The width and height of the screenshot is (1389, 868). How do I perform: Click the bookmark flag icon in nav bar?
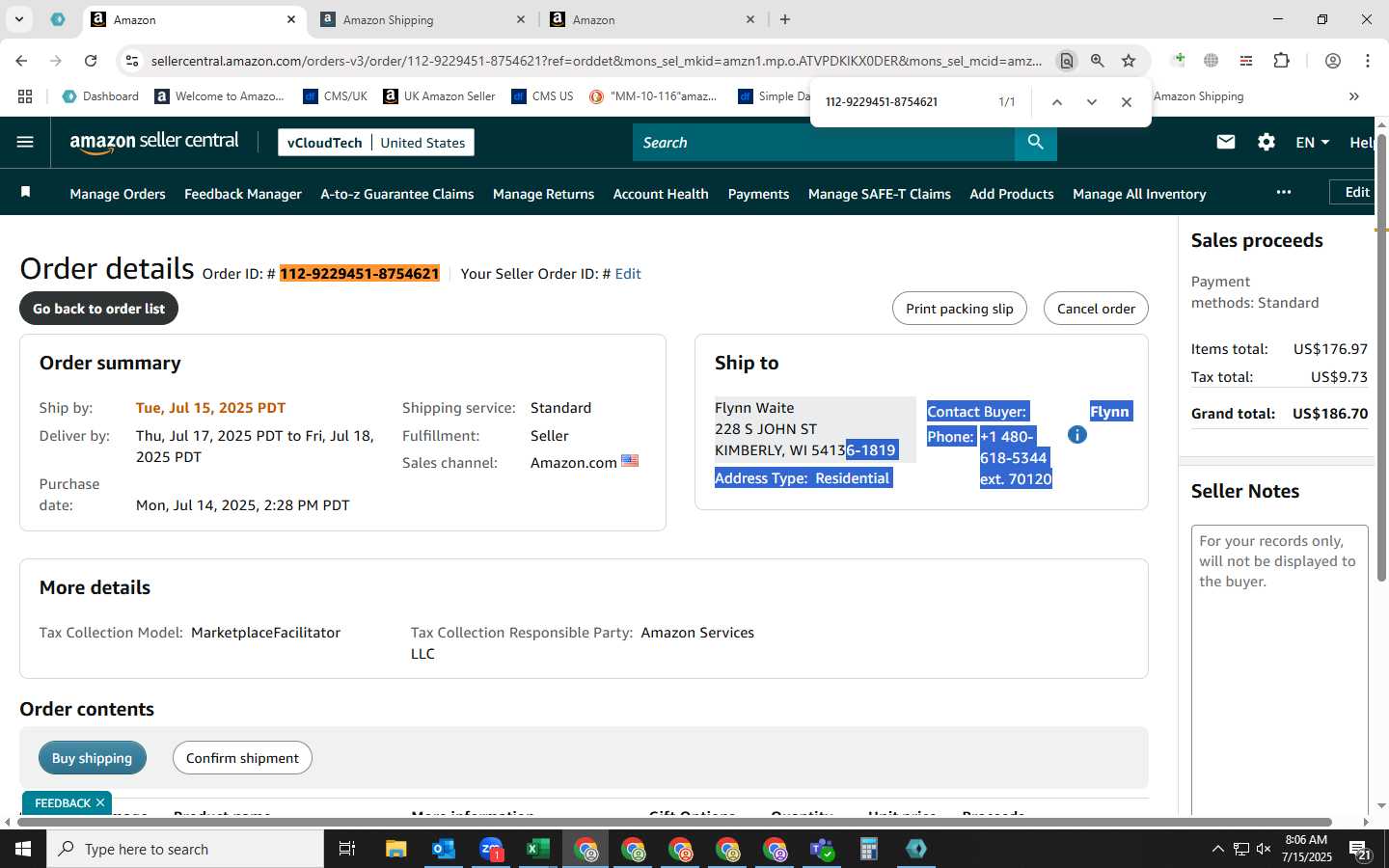(26, 192)
